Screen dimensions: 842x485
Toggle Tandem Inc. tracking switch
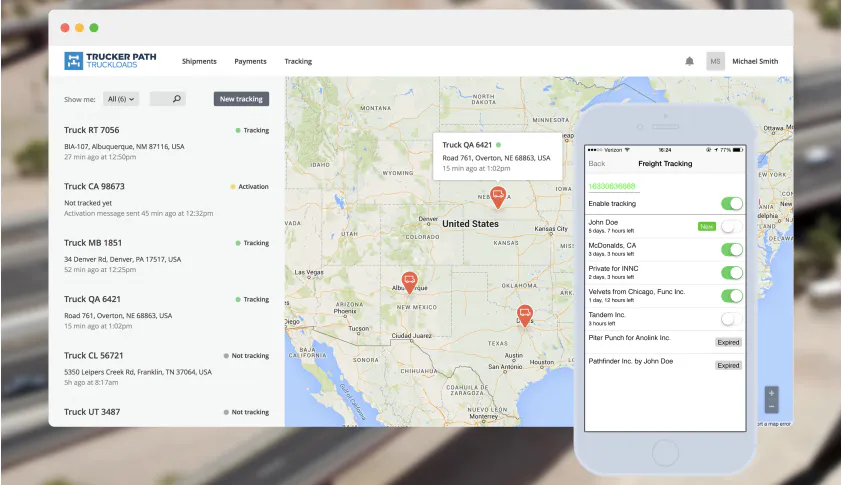coord(731,319)
